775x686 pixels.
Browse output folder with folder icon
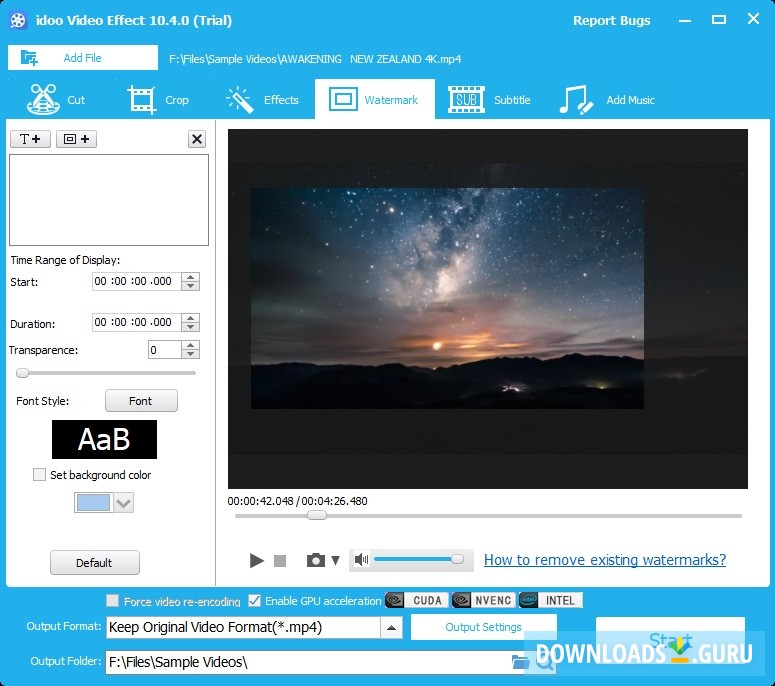(520, 662)
